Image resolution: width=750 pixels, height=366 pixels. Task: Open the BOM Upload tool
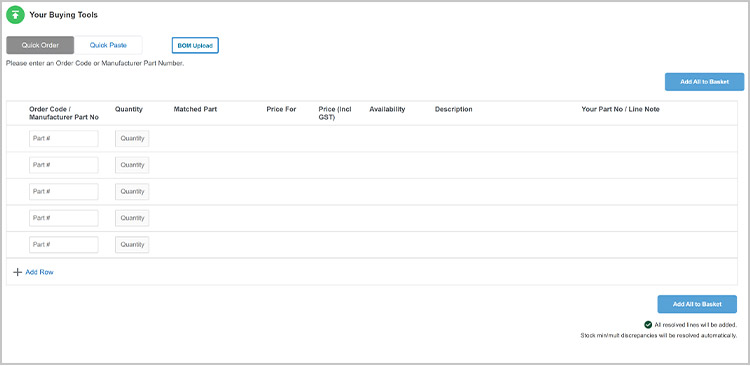[x=195, y=45]
